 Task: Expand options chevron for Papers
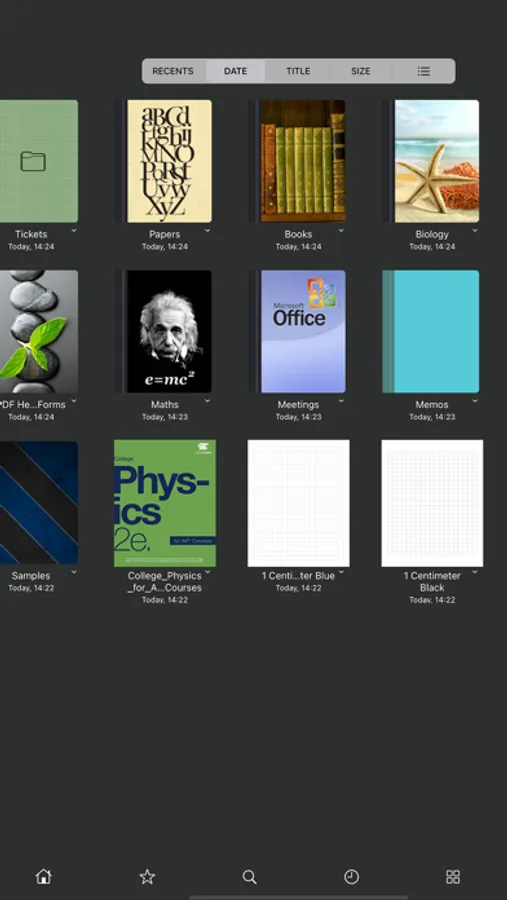coord(208,230)
